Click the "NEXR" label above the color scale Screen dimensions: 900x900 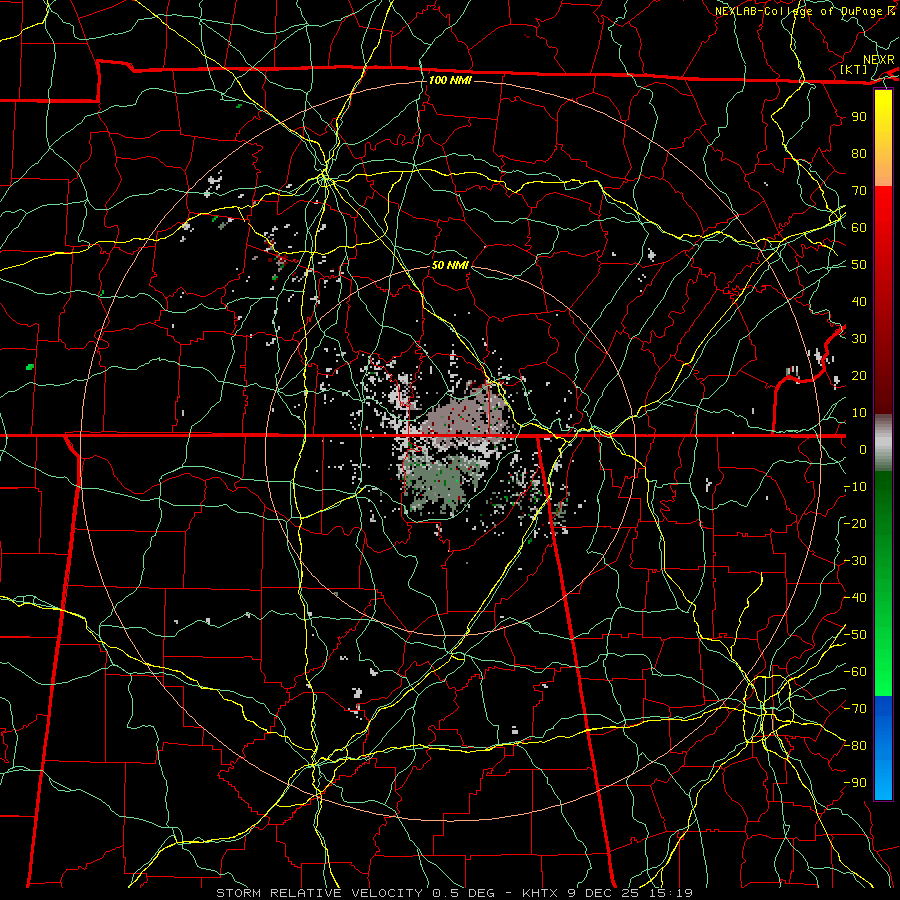pyautogui.click(x=878, y=60)
